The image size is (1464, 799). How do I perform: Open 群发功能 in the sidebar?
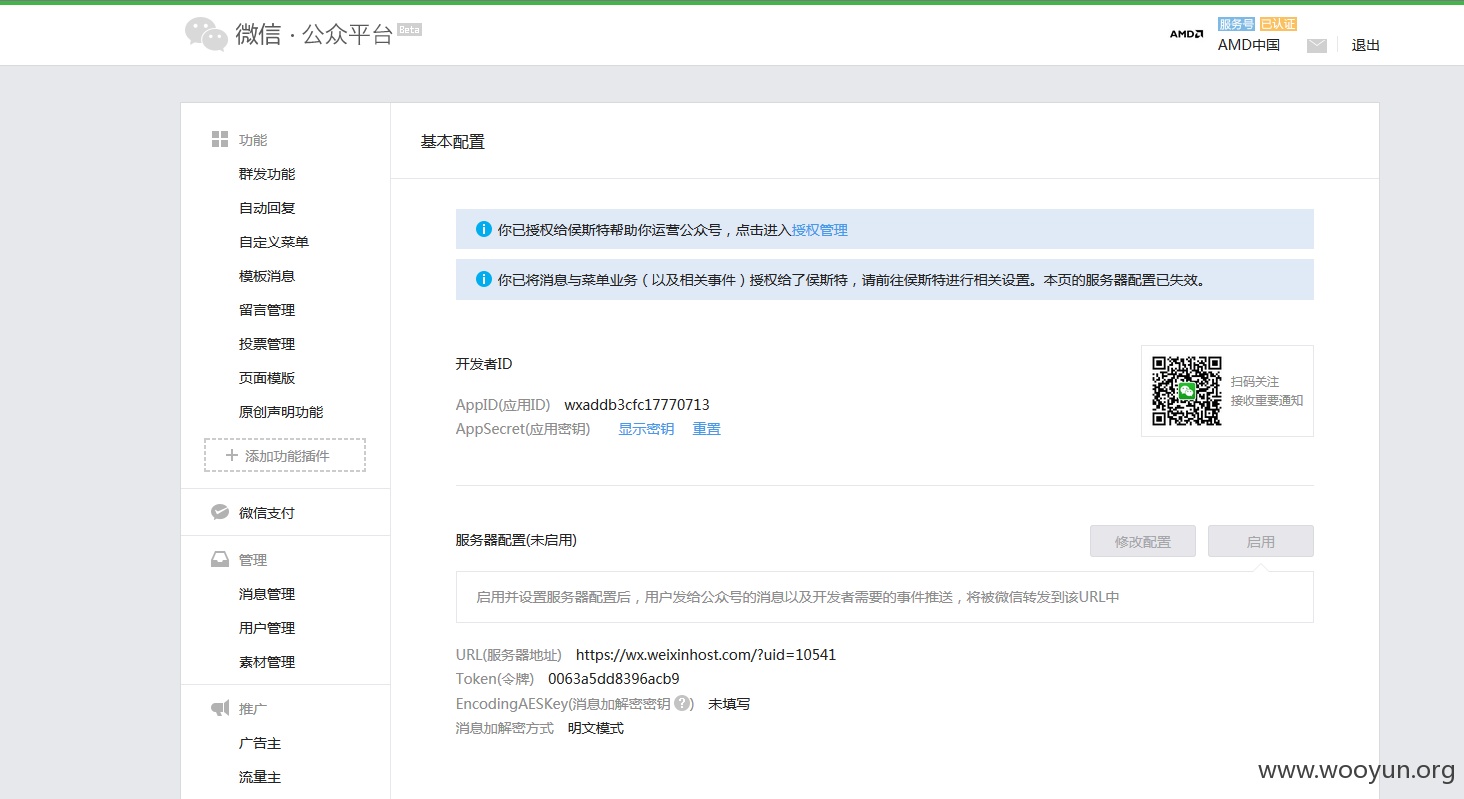pyautogui.click(x=267, y=174)
